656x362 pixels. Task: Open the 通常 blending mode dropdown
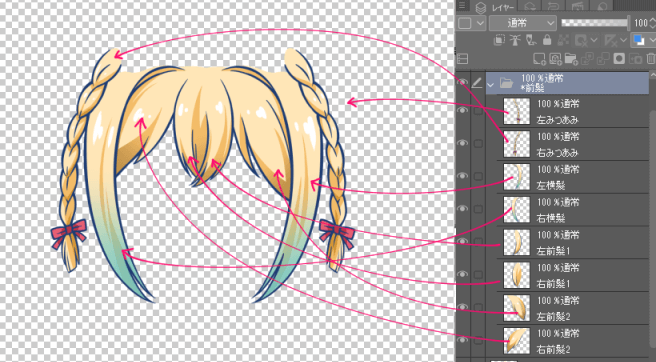click(x=523, y=23)
